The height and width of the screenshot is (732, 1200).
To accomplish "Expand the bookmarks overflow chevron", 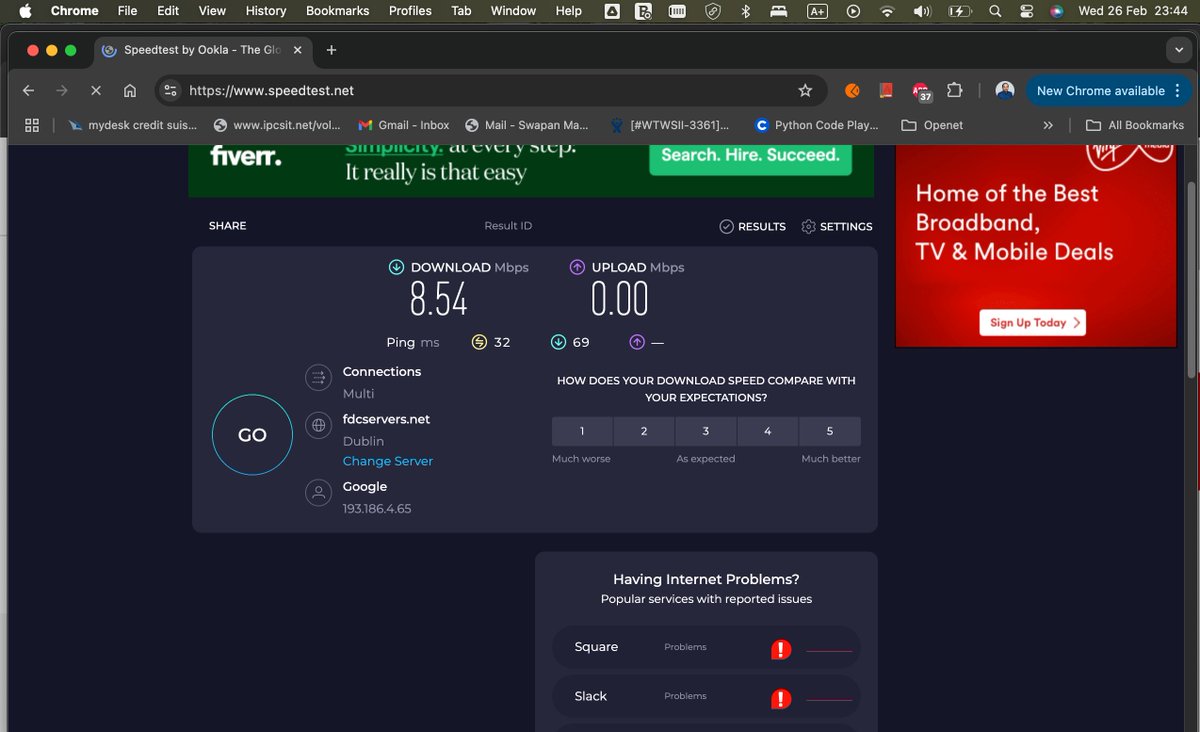I will [x=1048, y=125].
